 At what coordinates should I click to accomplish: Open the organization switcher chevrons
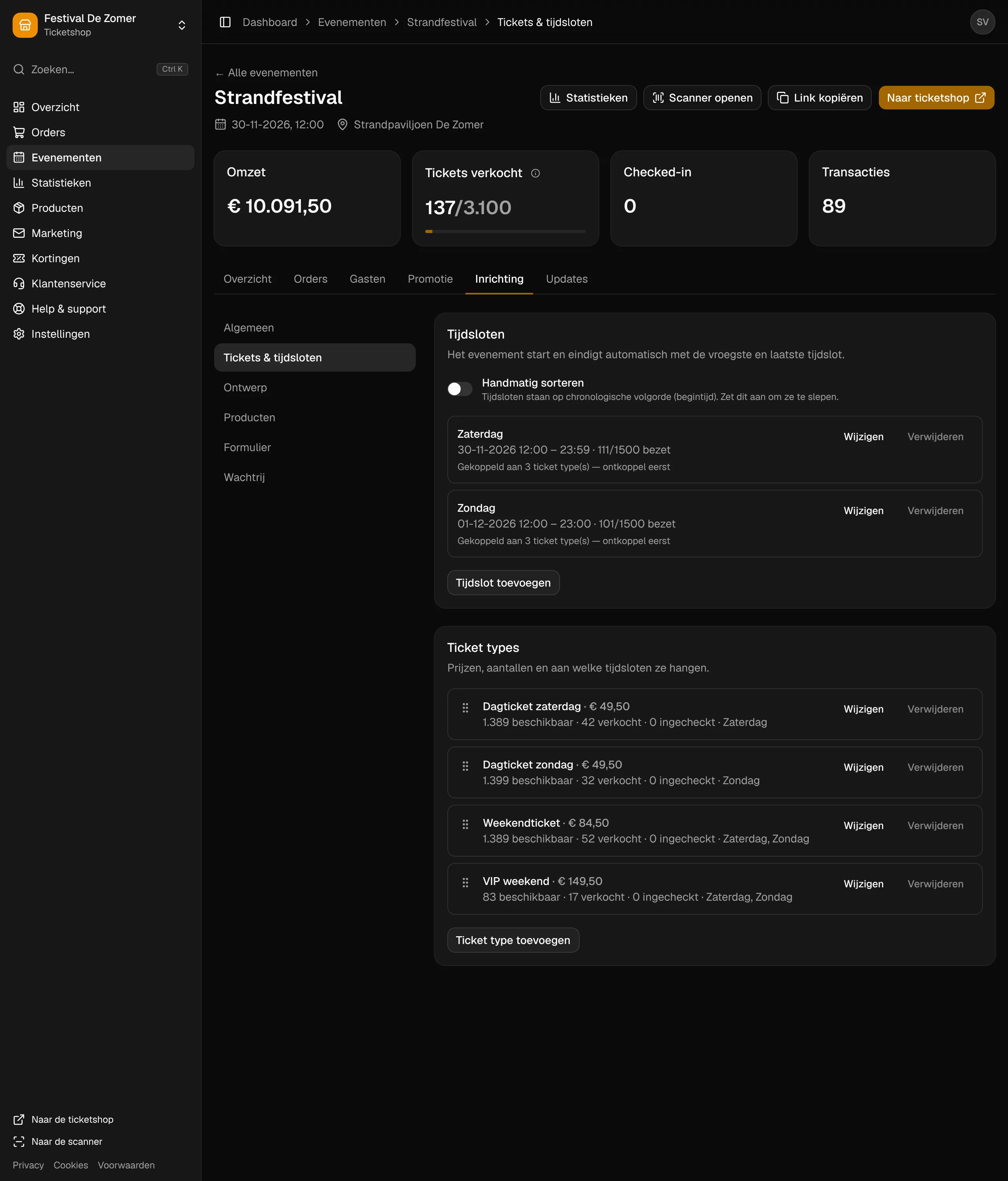point(182,25)
